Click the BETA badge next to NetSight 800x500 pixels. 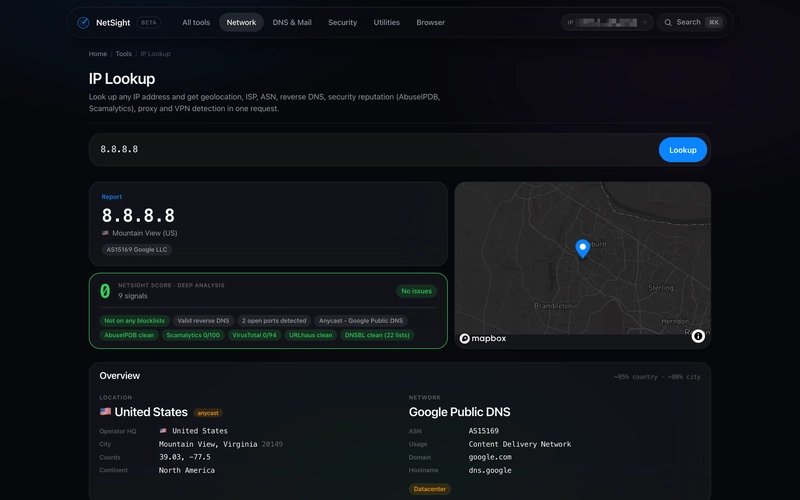148,22
